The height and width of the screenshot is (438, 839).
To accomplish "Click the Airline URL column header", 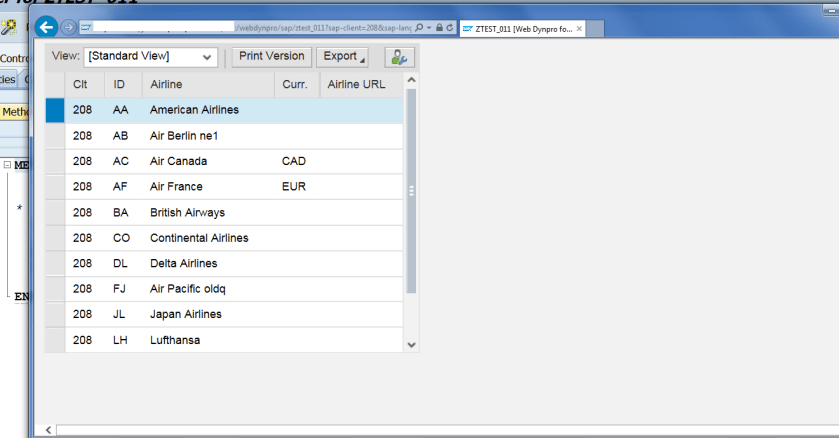I will (x=361, y=84).
